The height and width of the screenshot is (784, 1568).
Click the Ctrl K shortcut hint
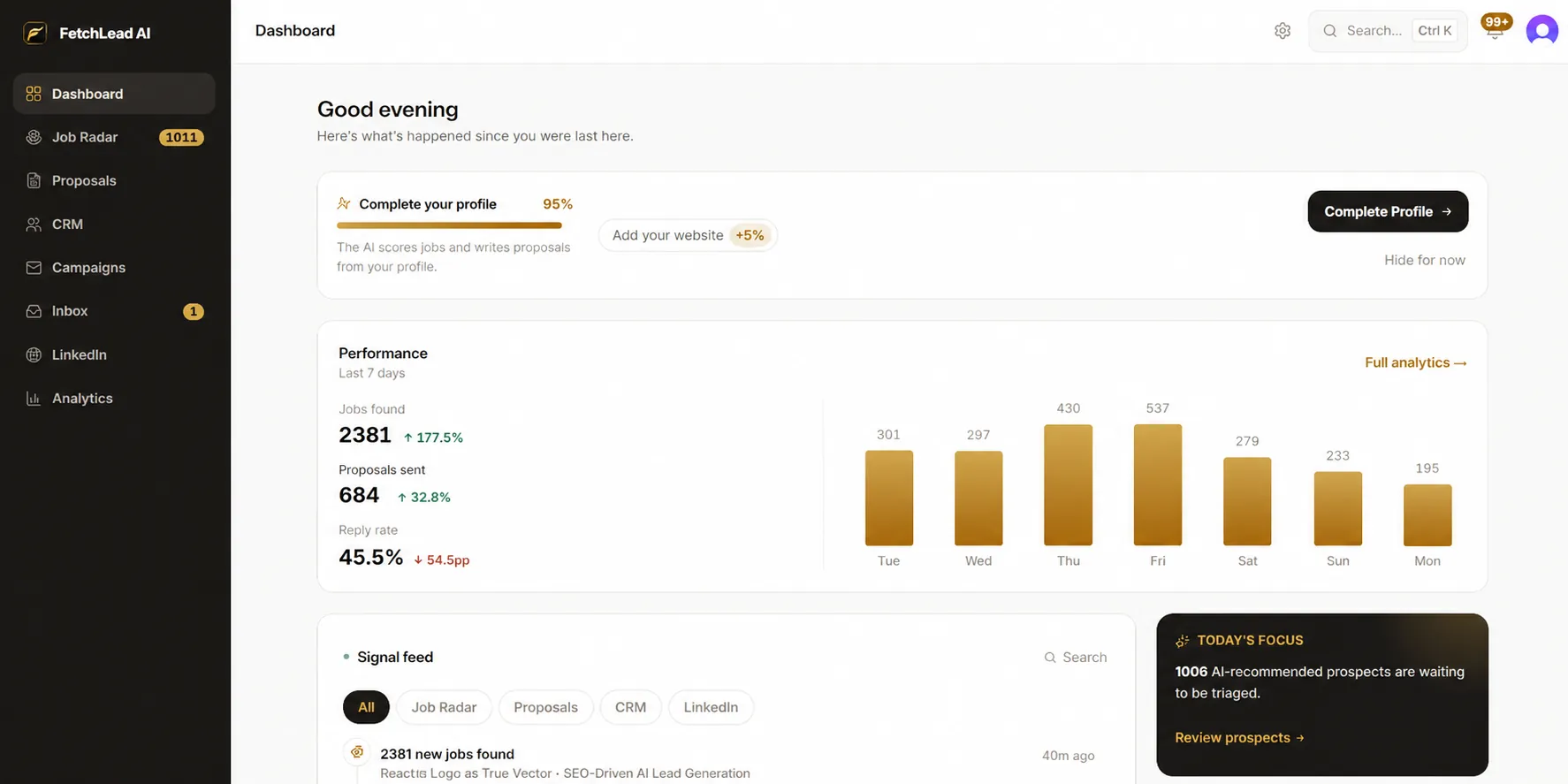[x=1435, y=31]
